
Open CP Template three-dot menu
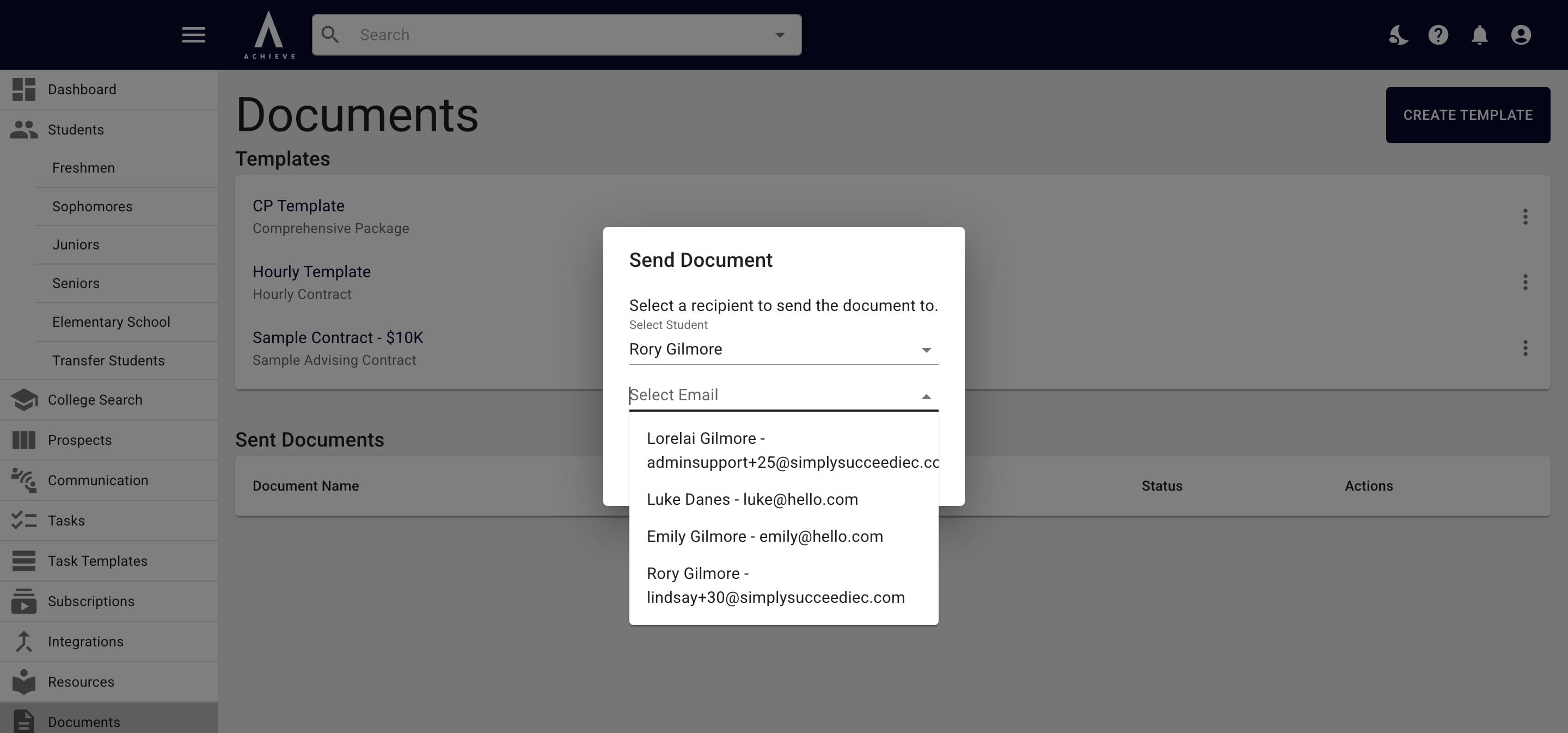click(x=1526, y=217)
